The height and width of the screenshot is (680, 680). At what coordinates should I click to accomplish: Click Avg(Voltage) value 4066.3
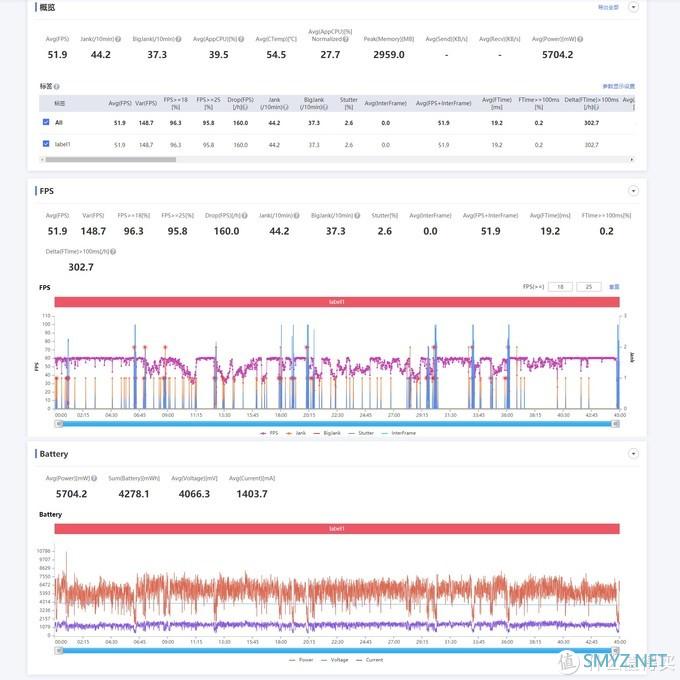coord(194,494)
